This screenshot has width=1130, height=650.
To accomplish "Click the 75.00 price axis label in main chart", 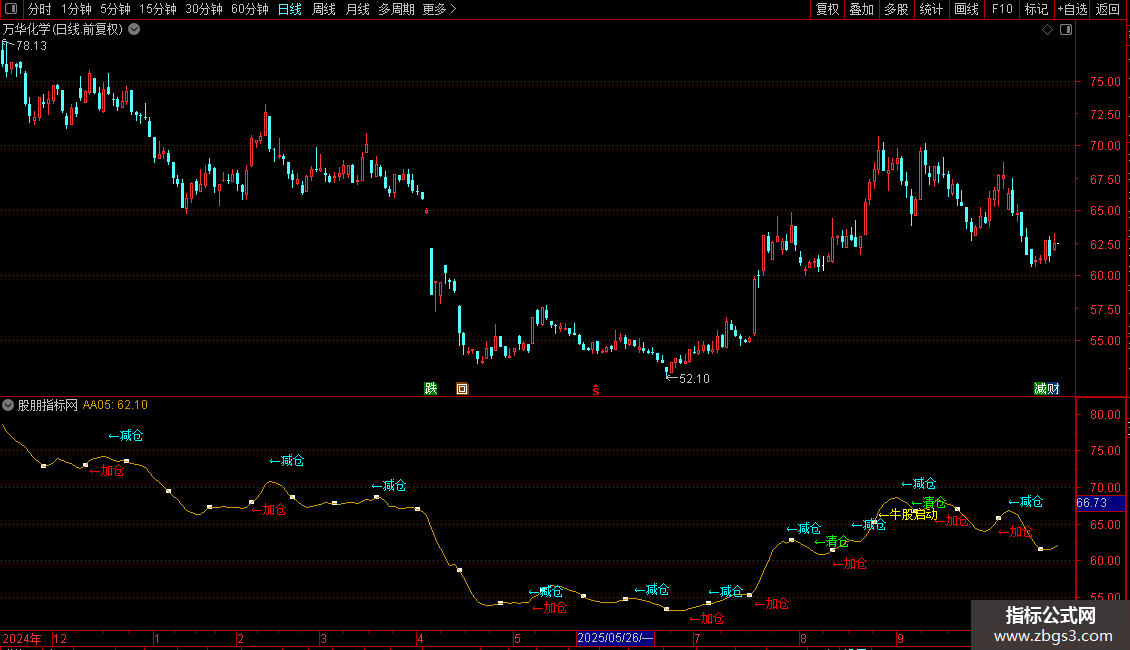I will (1105, 81).
